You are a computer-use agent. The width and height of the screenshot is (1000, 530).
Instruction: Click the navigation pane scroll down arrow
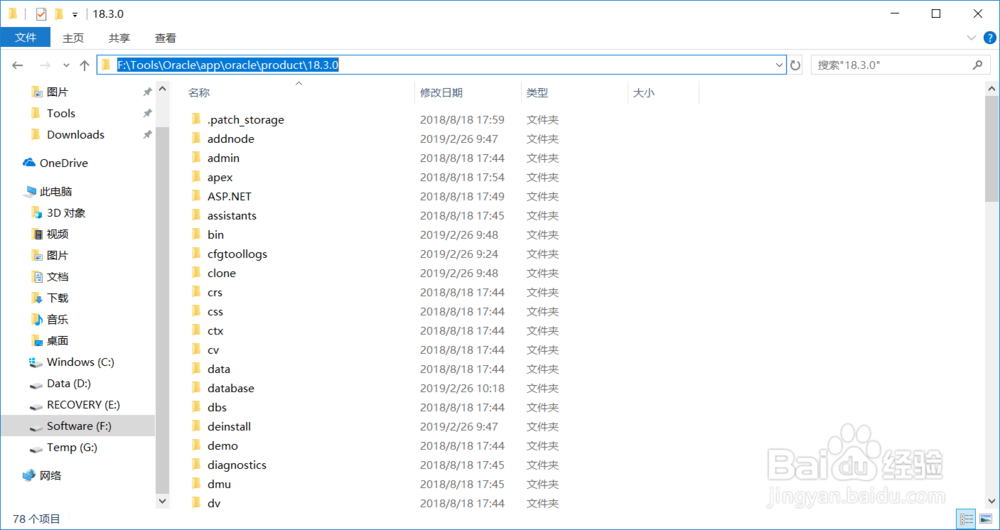162,501
